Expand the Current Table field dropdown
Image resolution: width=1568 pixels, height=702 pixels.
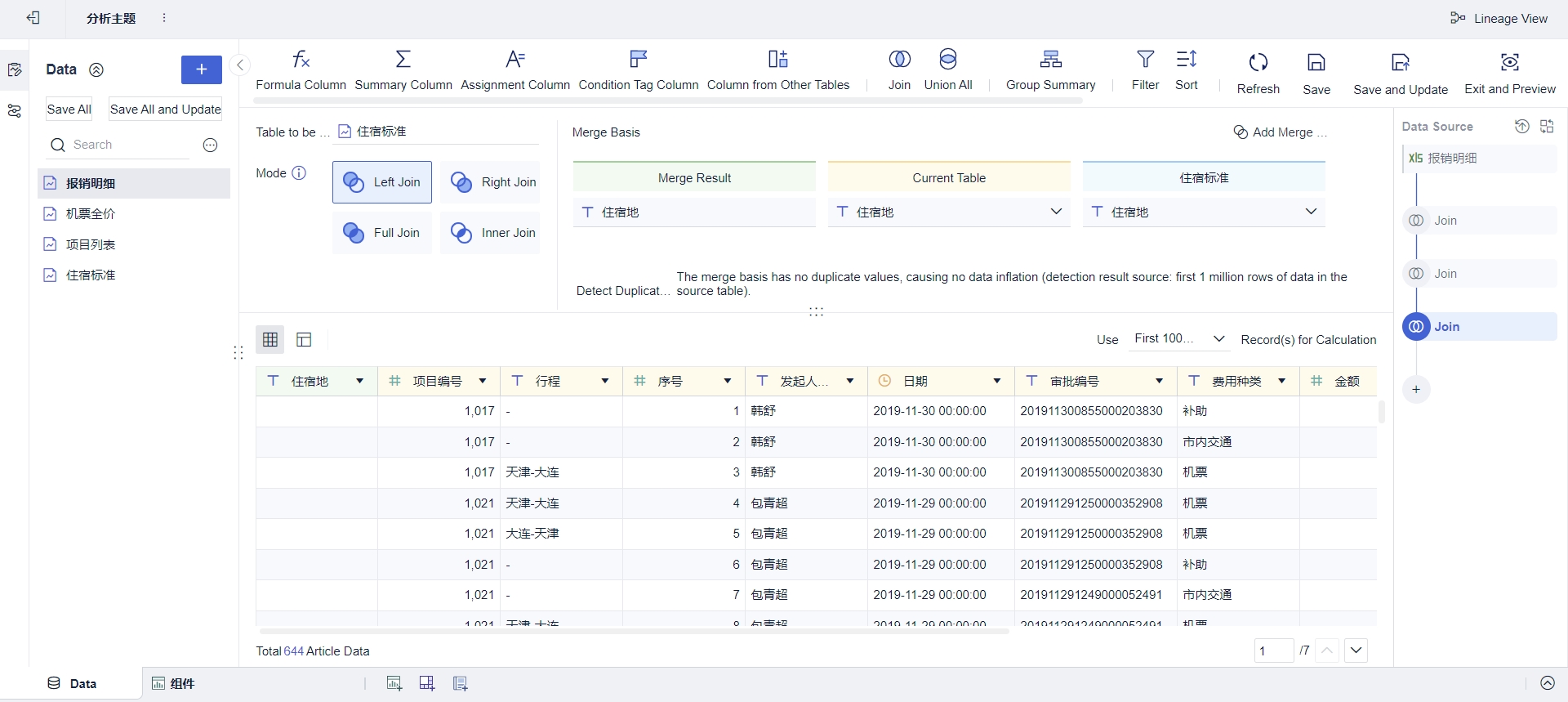[1055, 212]
